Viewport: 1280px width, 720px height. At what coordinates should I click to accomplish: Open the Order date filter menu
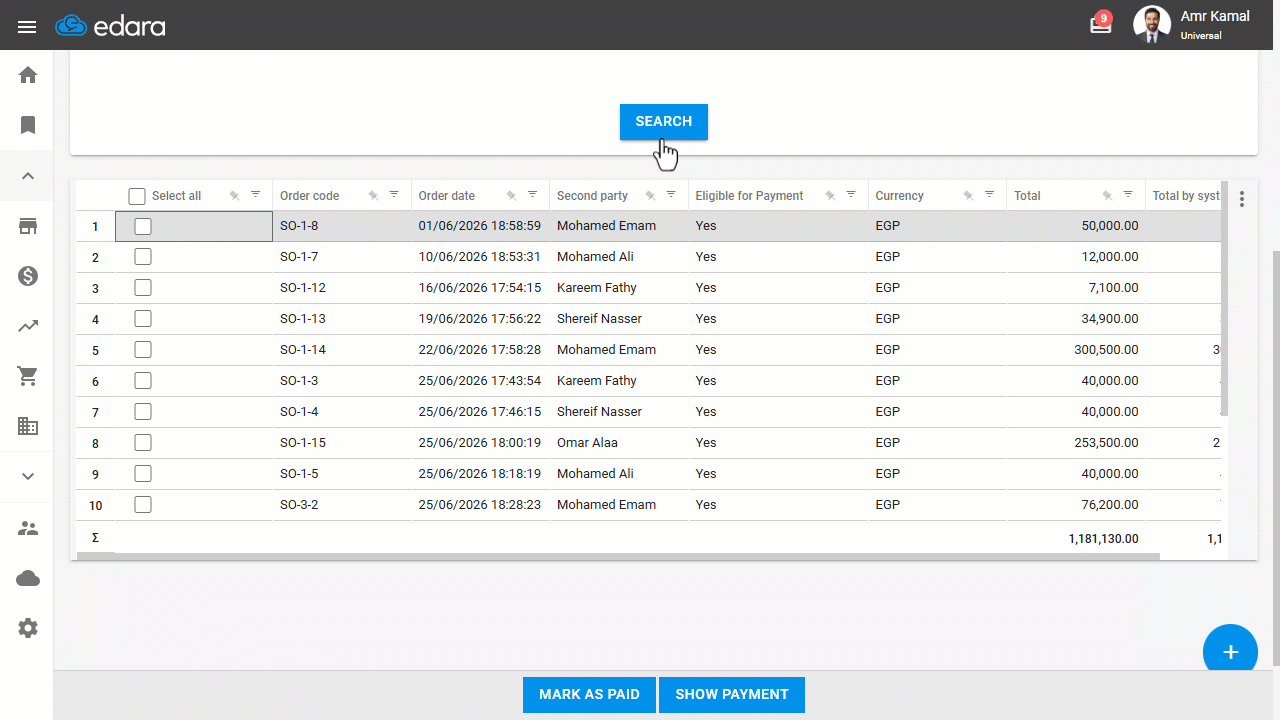tap(532, 195)
